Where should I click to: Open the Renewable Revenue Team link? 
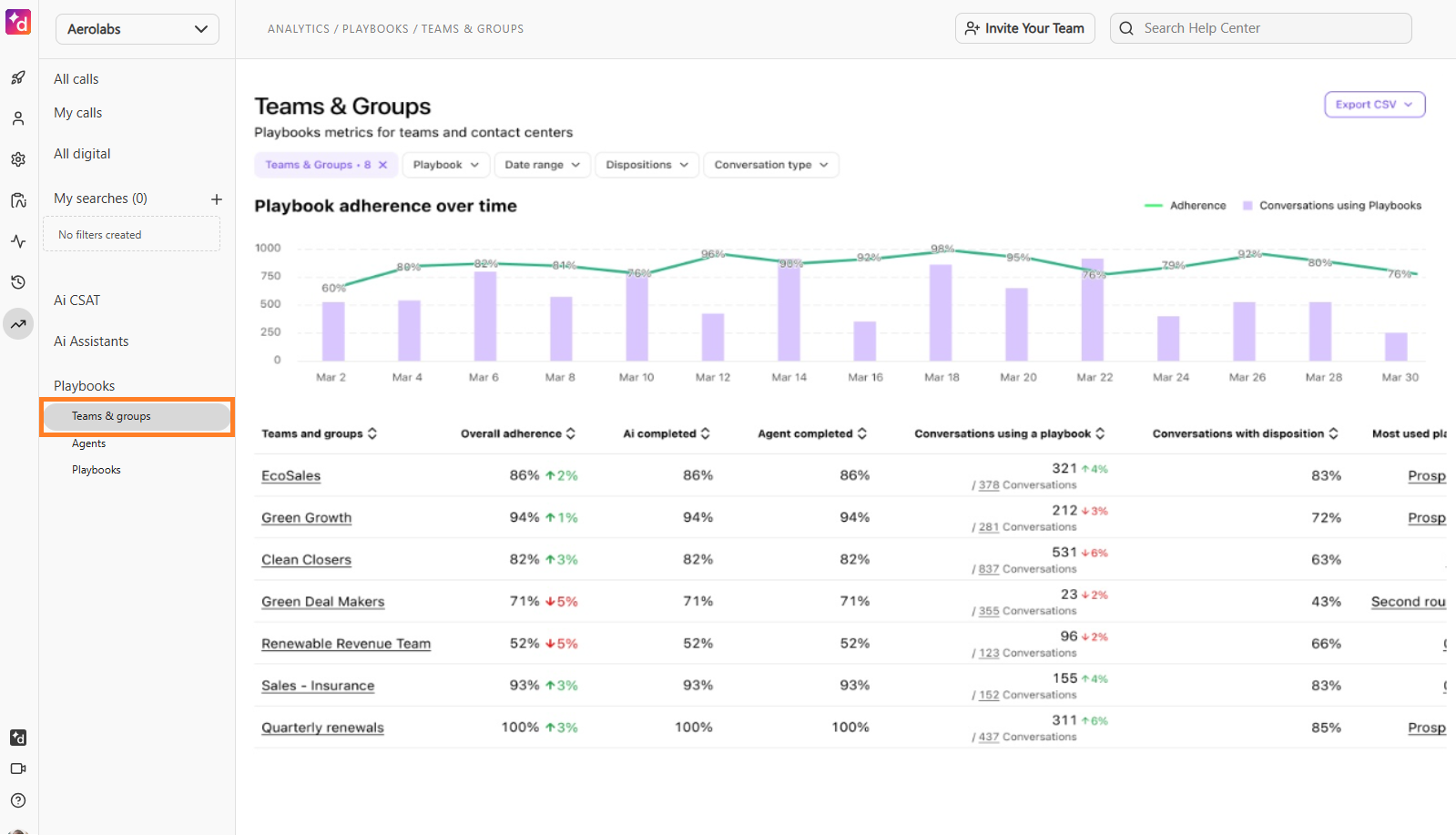pos(346,643)
